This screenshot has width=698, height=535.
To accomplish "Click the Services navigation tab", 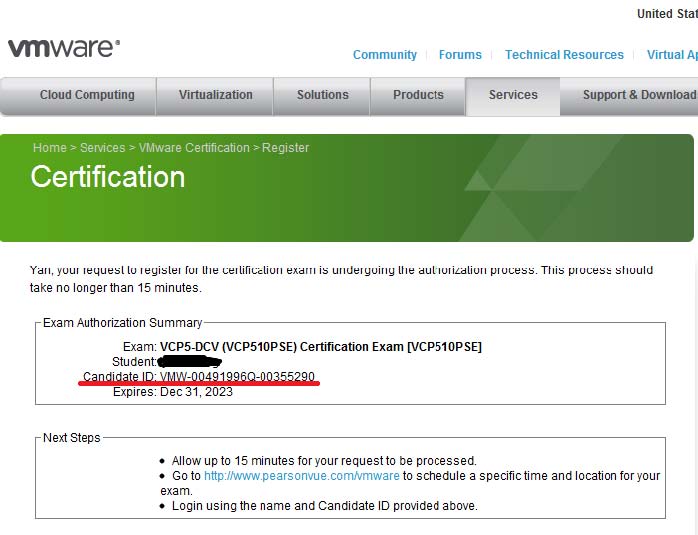I will 513,95.
